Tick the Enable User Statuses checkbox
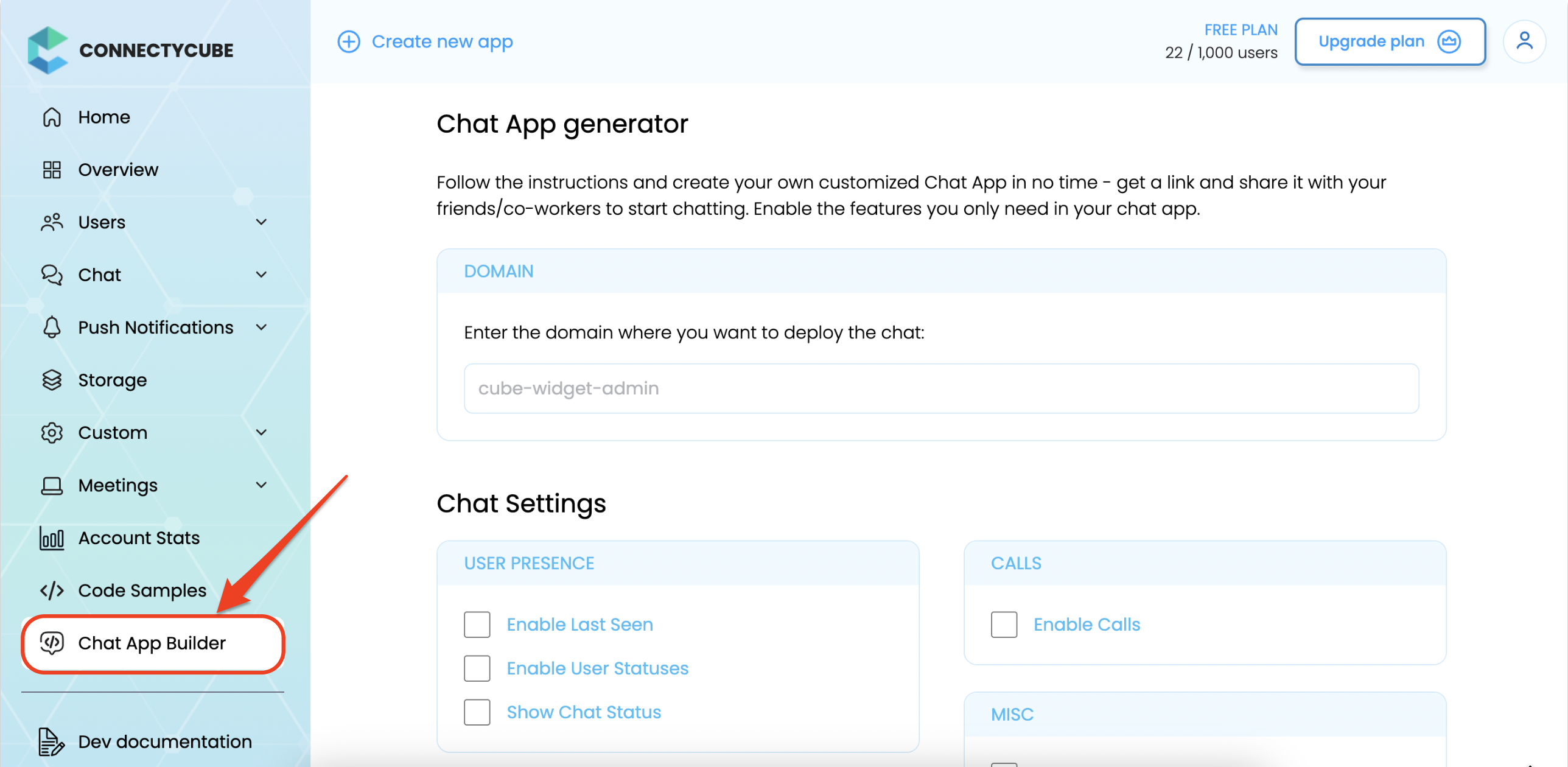The height and width of the screenshot is (767, 1568). (x=477, y=668)
